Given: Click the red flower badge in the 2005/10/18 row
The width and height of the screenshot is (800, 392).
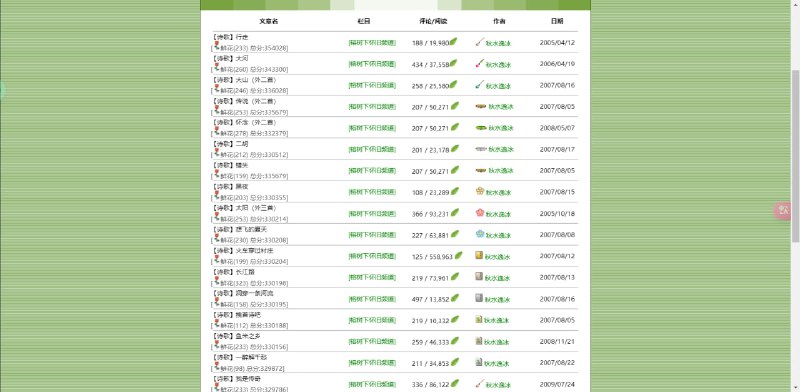Looking at the screenshot, I should pos(480,212).
